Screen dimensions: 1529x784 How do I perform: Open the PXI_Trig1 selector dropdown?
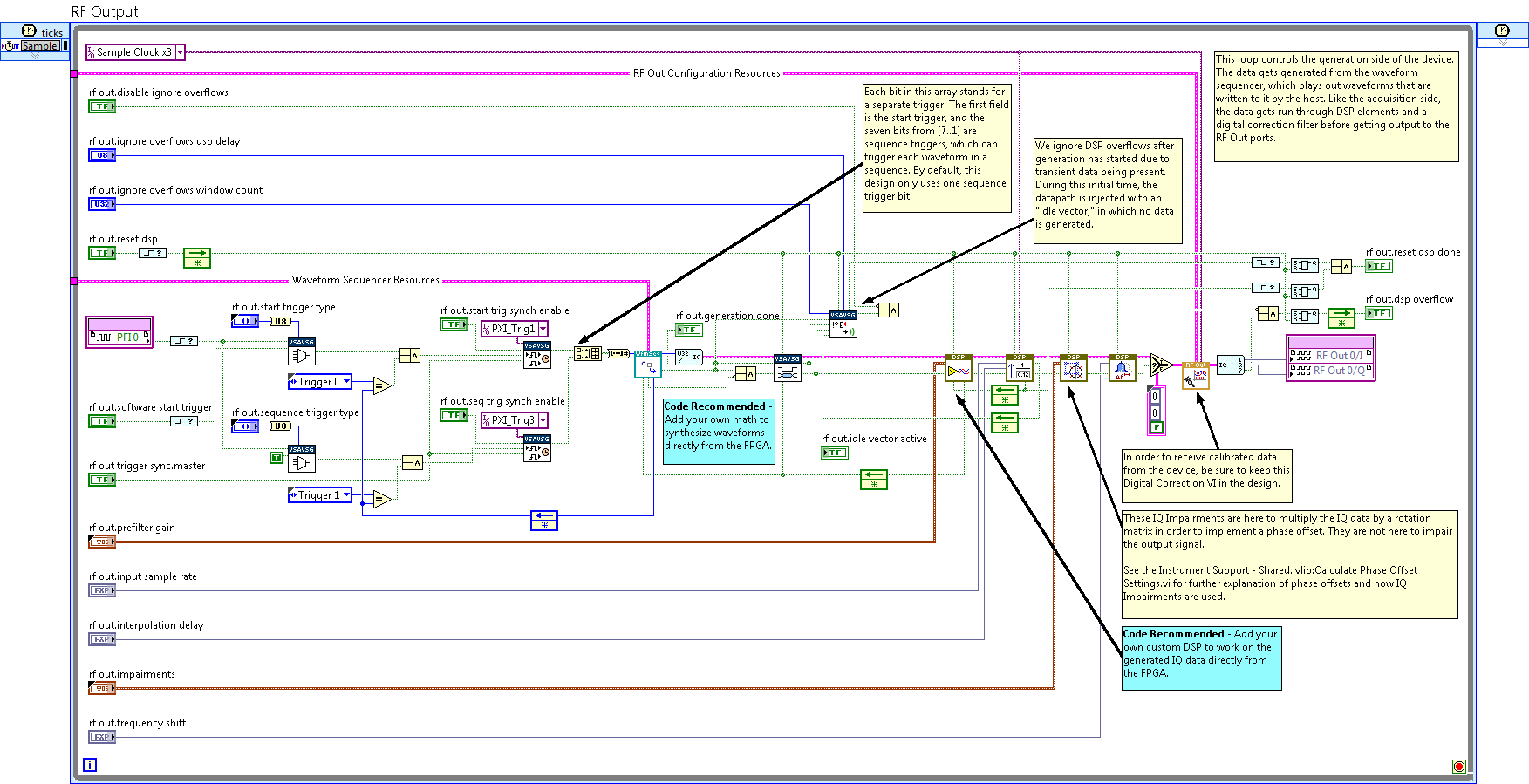click(x=543, y=329)
